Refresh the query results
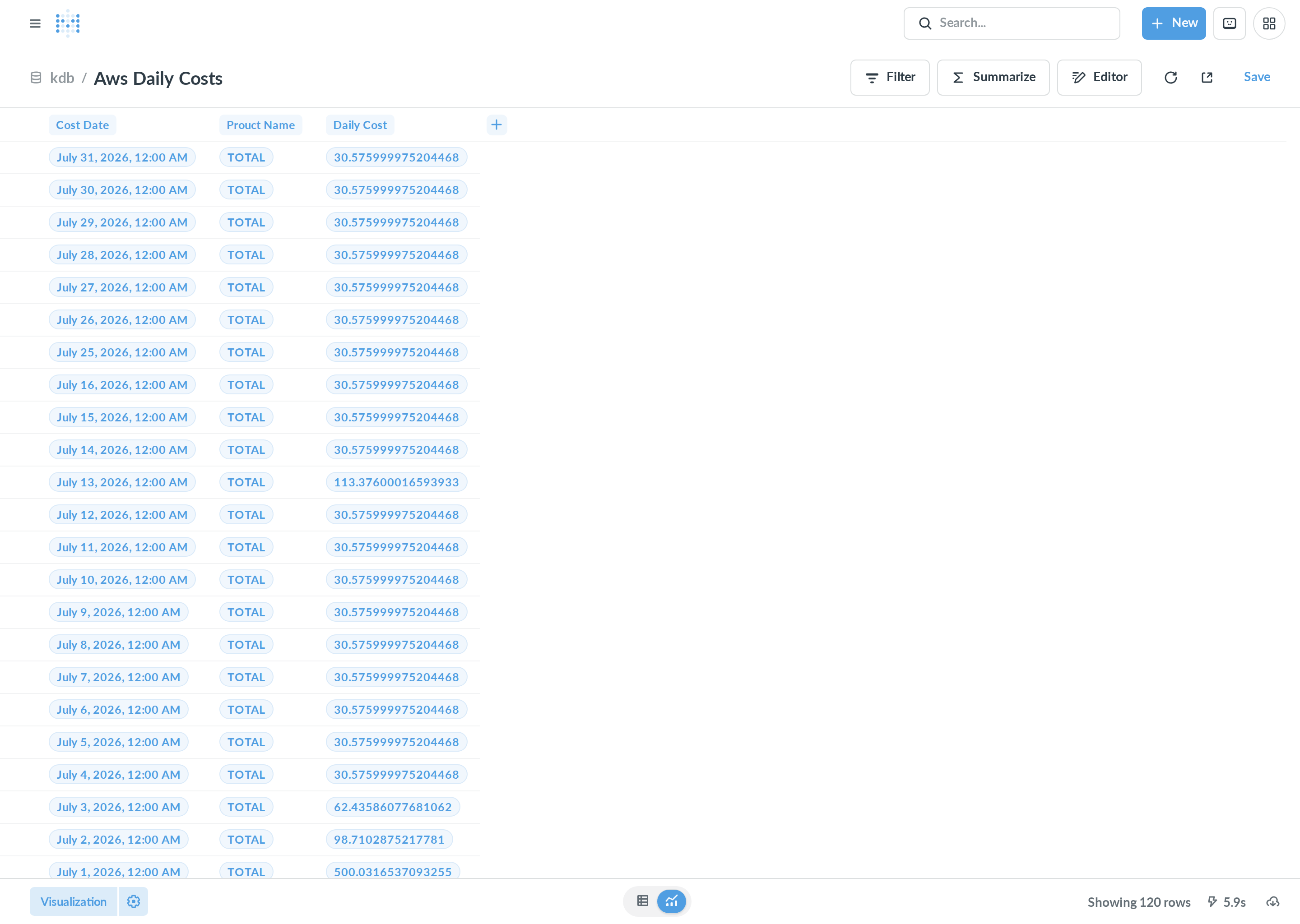Image resolution: width=1300 pixels, height=924 pixels. point(1170,78)
